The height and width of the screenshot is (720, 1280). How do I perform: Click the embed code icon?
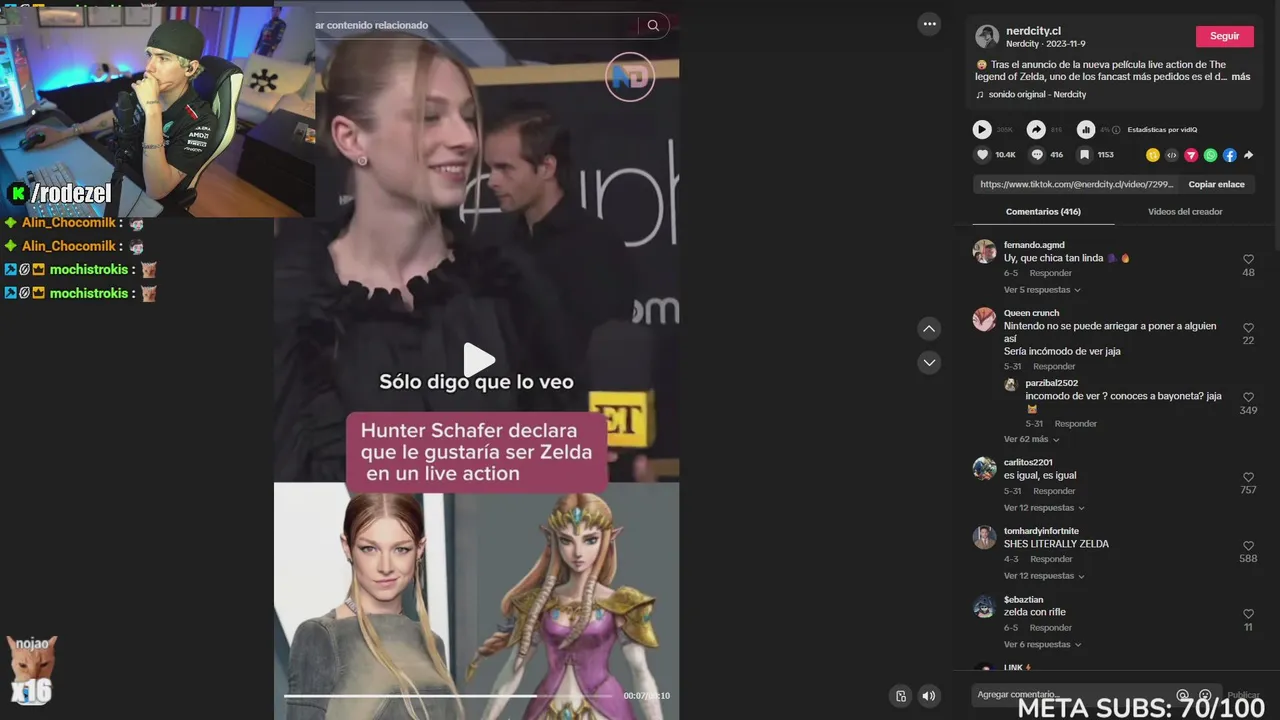point(1172,155)
